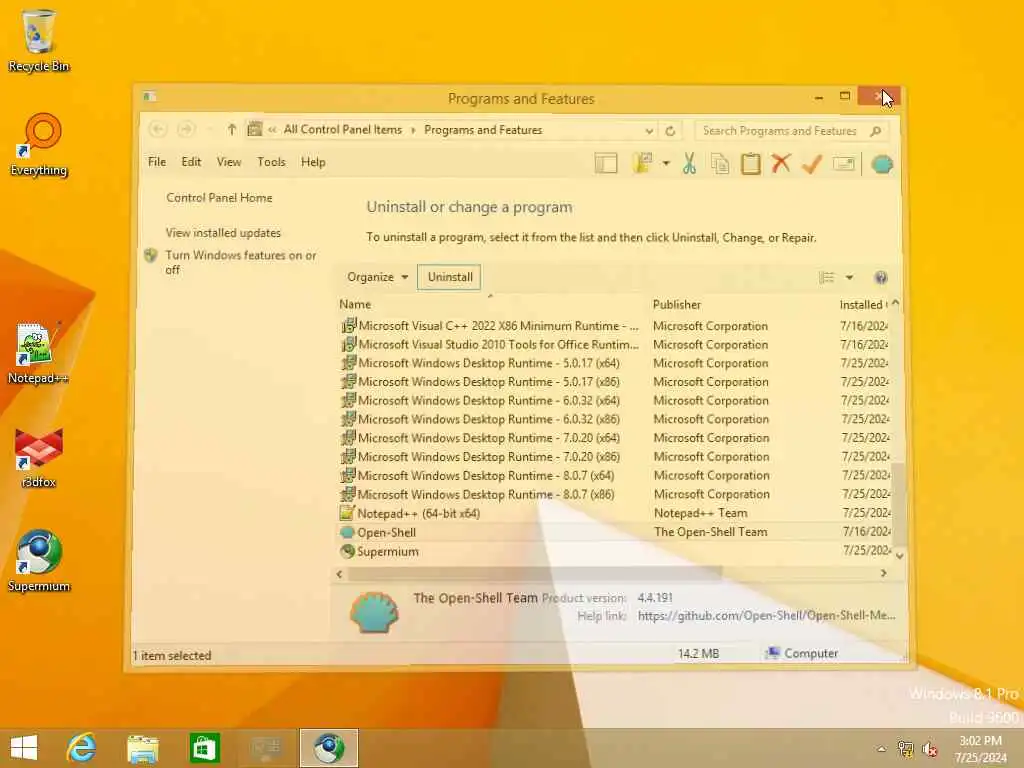Click the vertical scrollbar up arrow
The image size is (1024, 768).
click(895, 304)
